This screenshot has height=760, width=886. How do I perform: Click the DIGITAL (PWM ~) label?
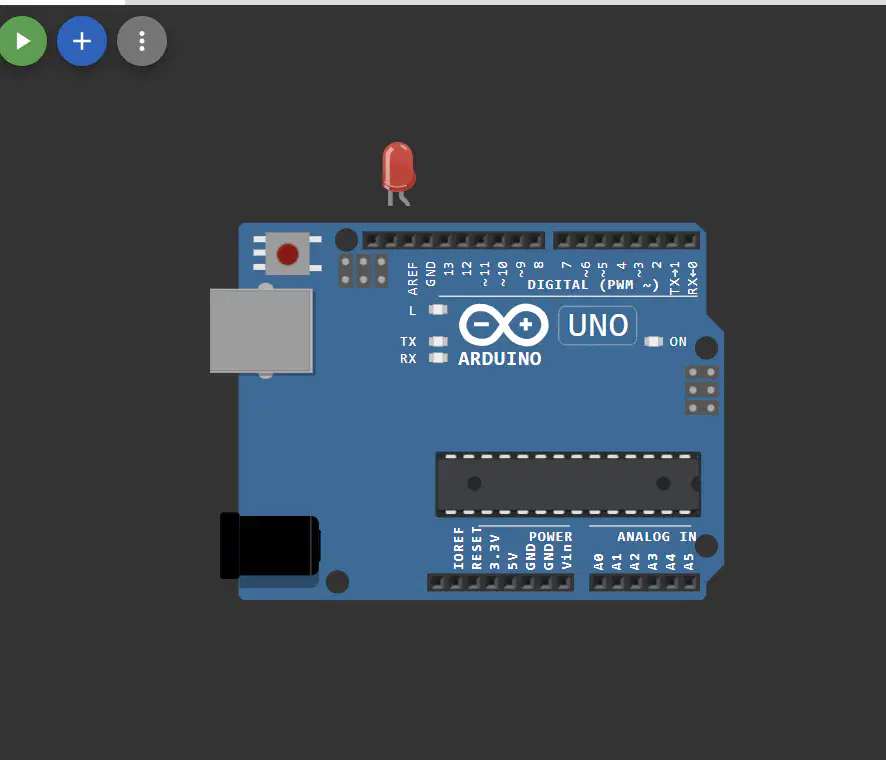tap(593, 285)
